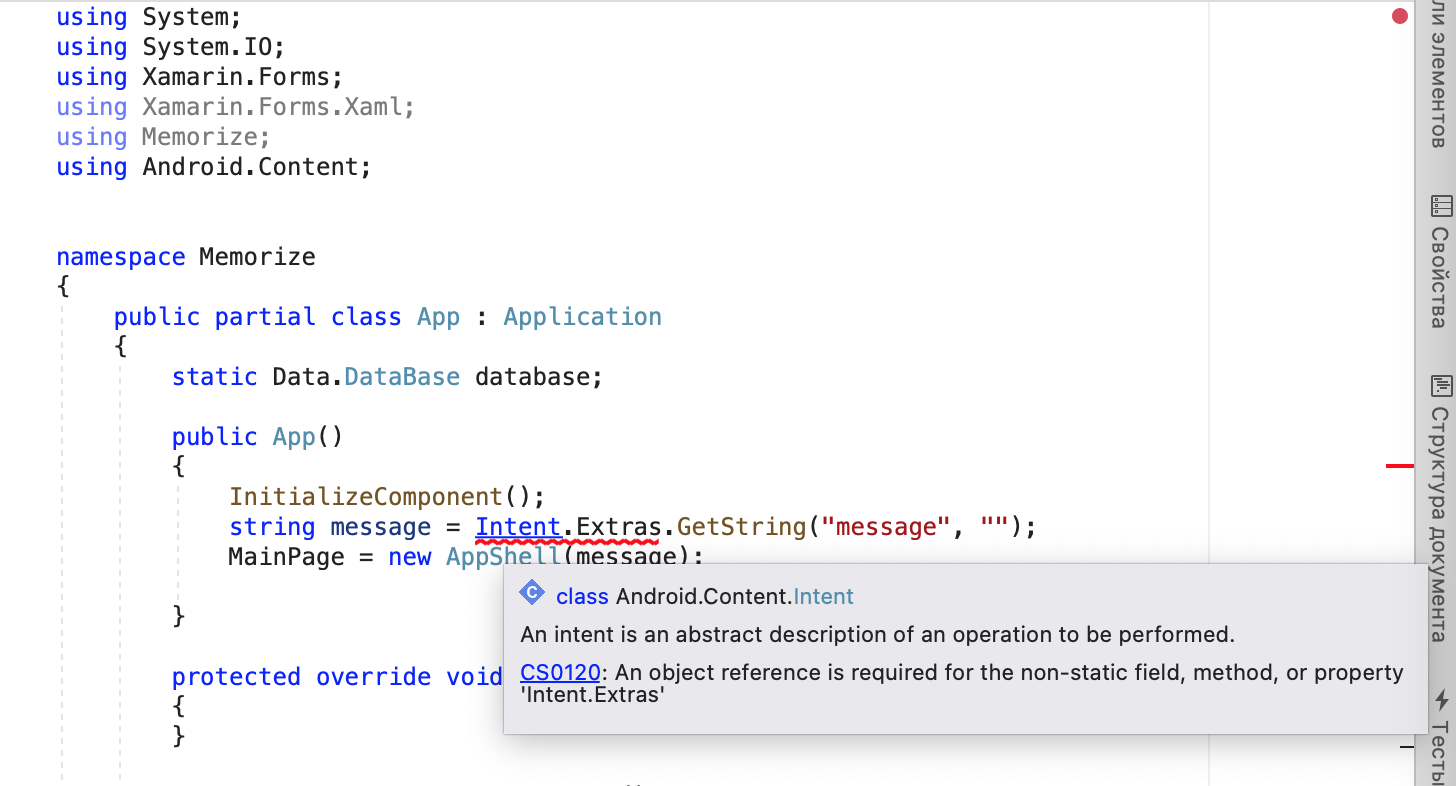Click the class icon in the tooltip
This screenshot has width=1456, height=786.
click(532, 595)
